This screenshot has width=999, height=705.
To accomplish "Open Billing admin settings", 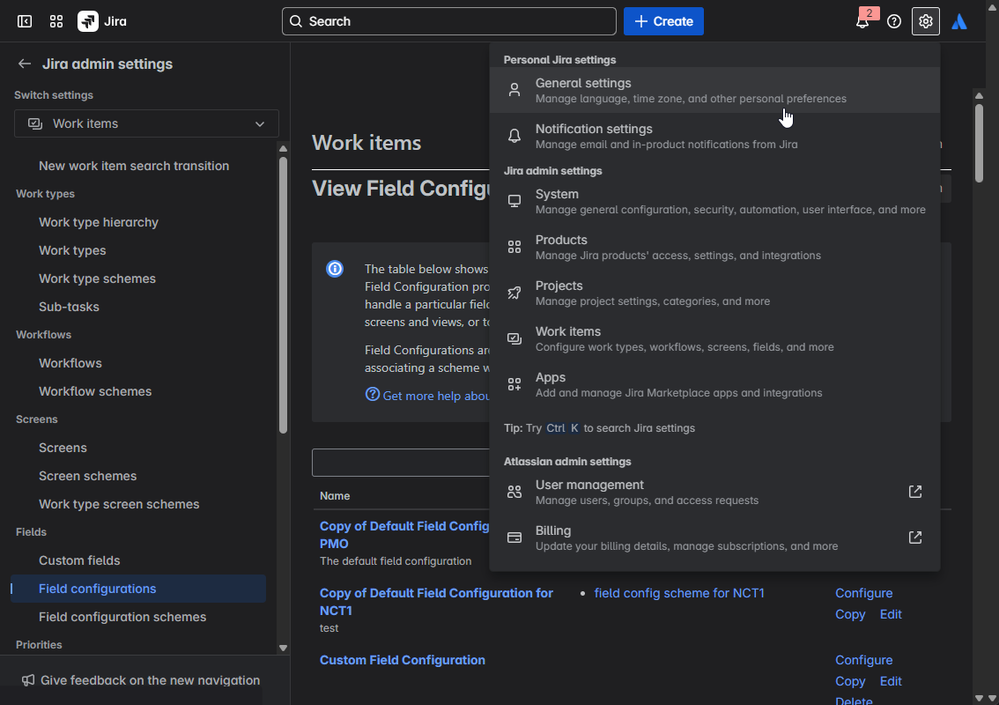I will (x=715, y=538).
